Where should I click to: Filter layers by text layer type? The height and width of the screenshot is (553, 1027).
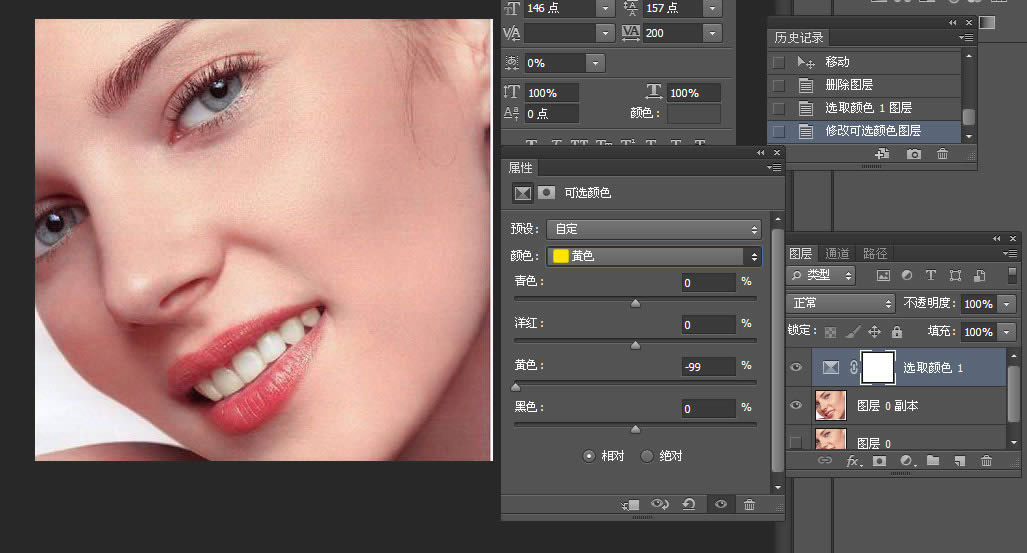[x=931, y=276]
